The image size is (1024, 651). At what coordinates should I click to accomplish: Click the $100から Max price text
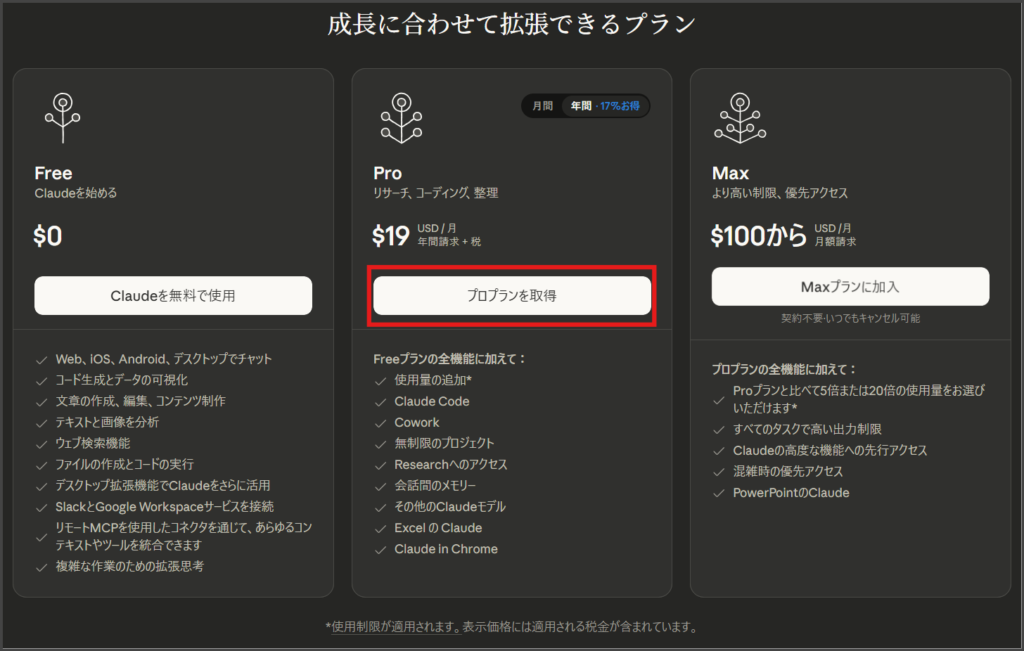pos(758,235)
